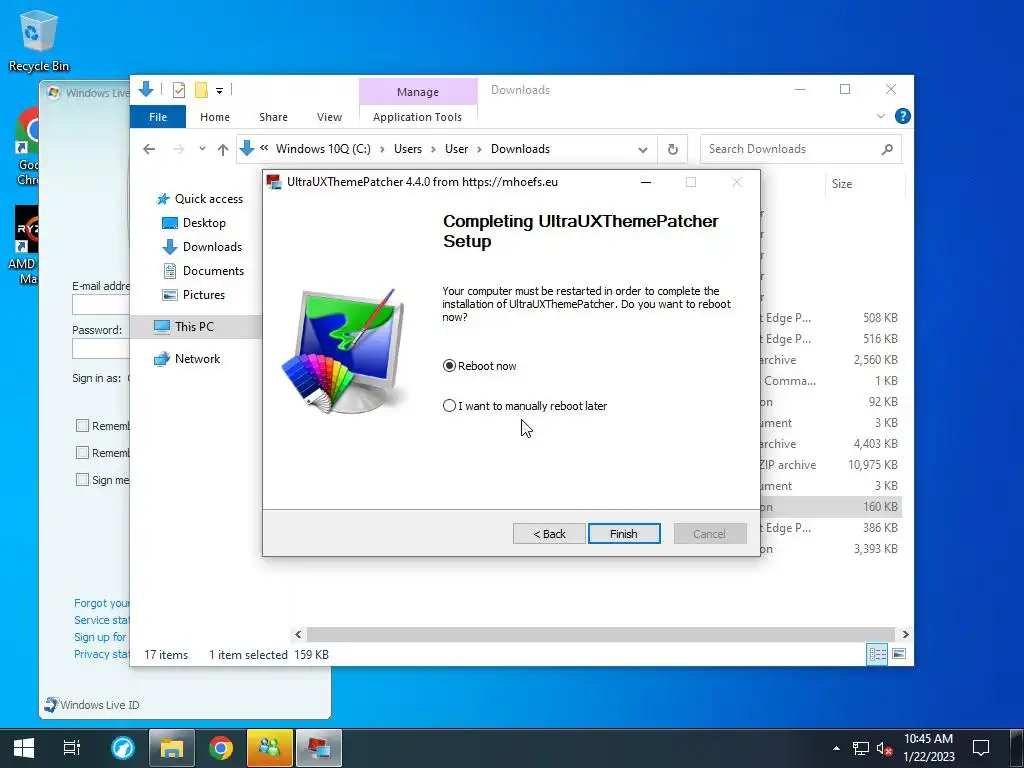Click the User breadcrumb segment

[x=456, y=149]
